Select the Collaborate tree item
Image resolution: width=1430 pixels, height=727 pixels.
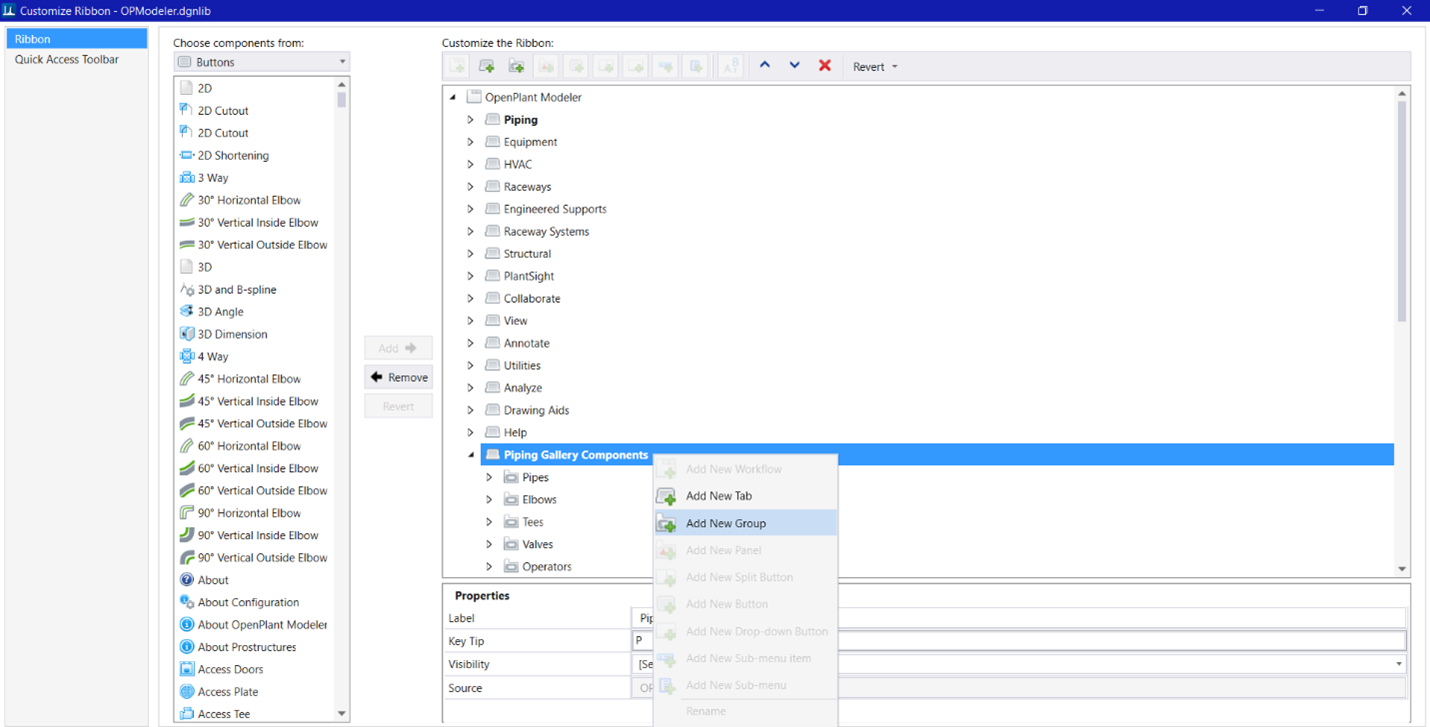(x=532, y=298)
